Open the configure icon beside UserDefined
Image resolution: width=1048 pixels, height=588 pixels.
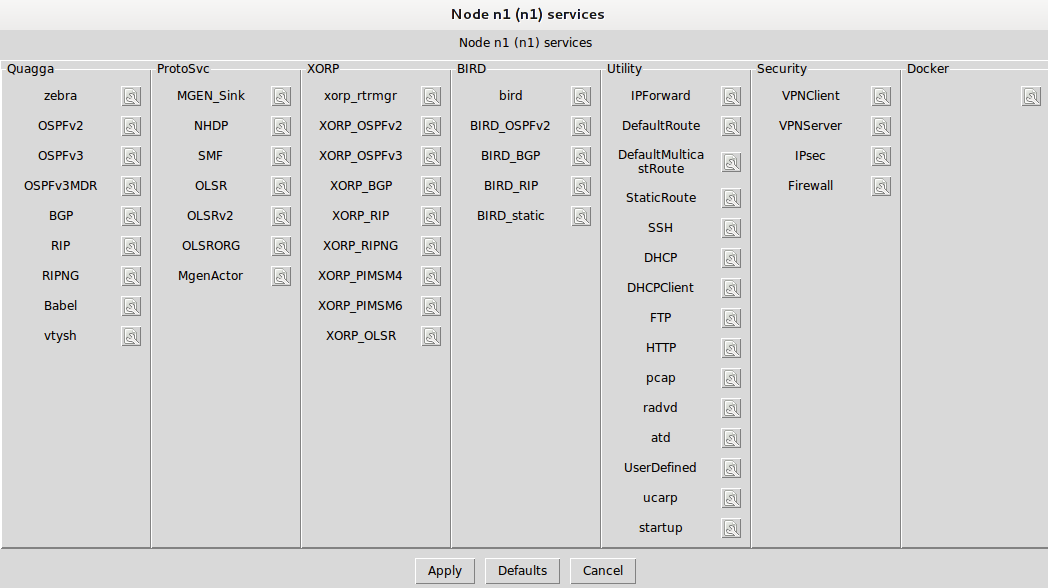731,468
